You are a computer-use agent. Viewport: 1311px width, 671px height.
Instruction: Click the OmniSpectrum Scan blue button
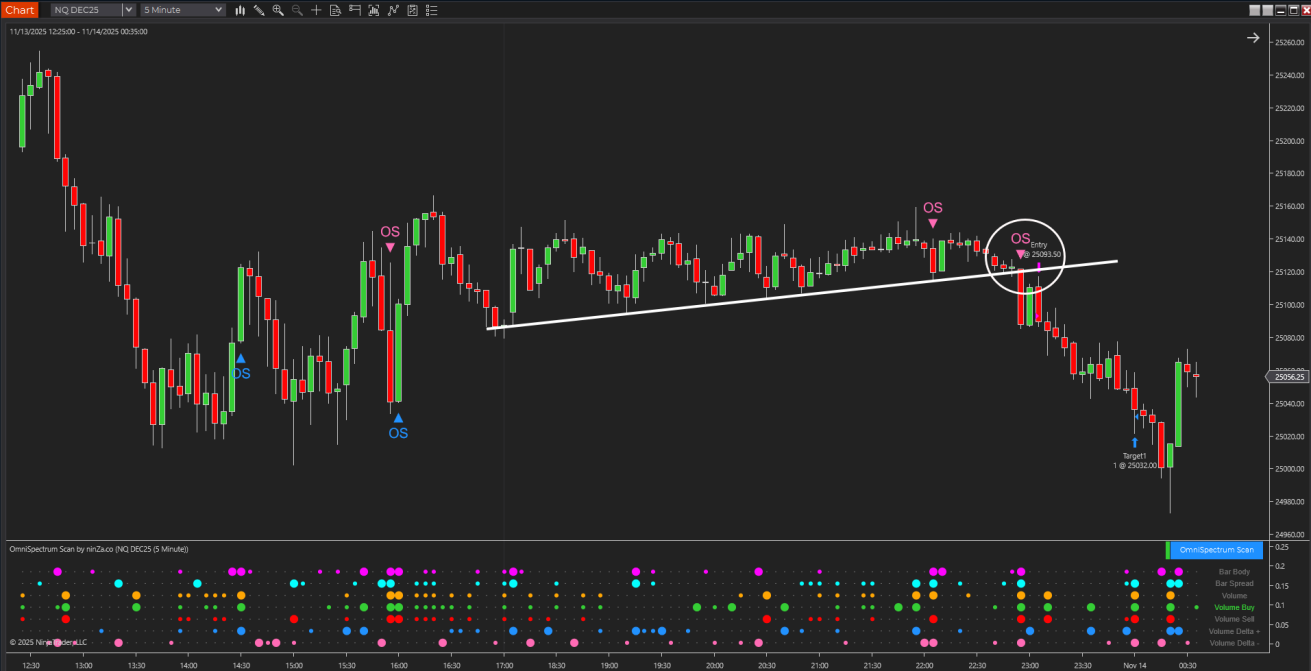click(1216, 550)
